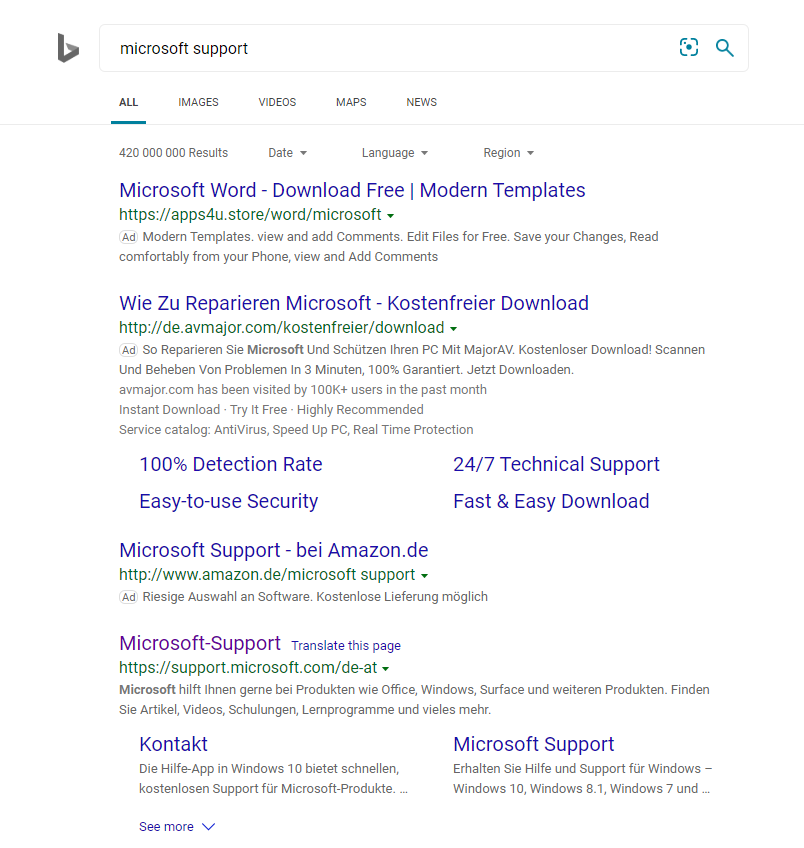Image resolution: width=804 pixels, height=848 pixels.
Task: Open the 24/7 Technical Support sitelink
Action: pyautogui.click(x=556, y=465)
